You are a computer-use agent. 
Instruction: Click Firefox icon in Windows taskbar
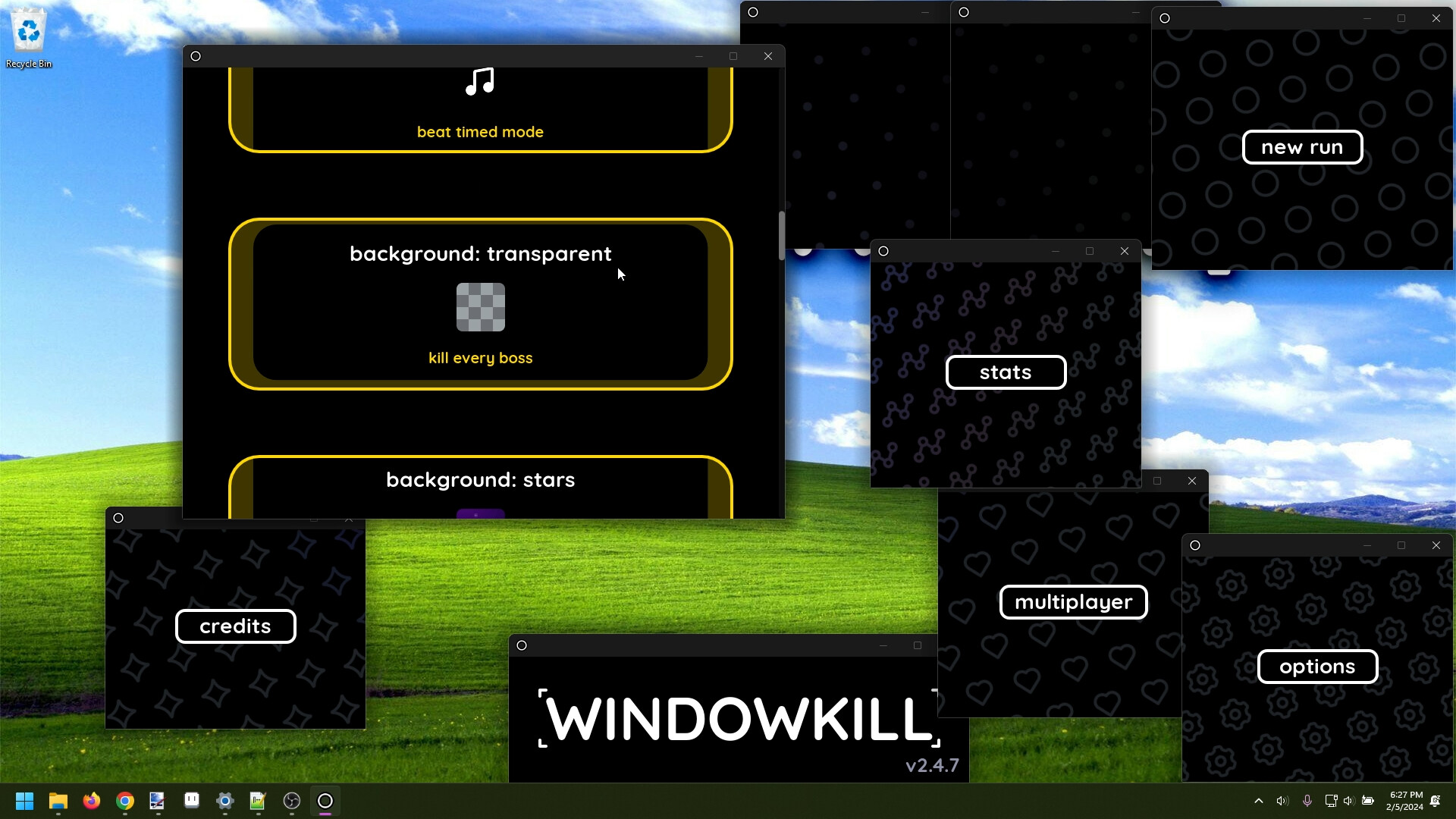(x=91, y=800)
